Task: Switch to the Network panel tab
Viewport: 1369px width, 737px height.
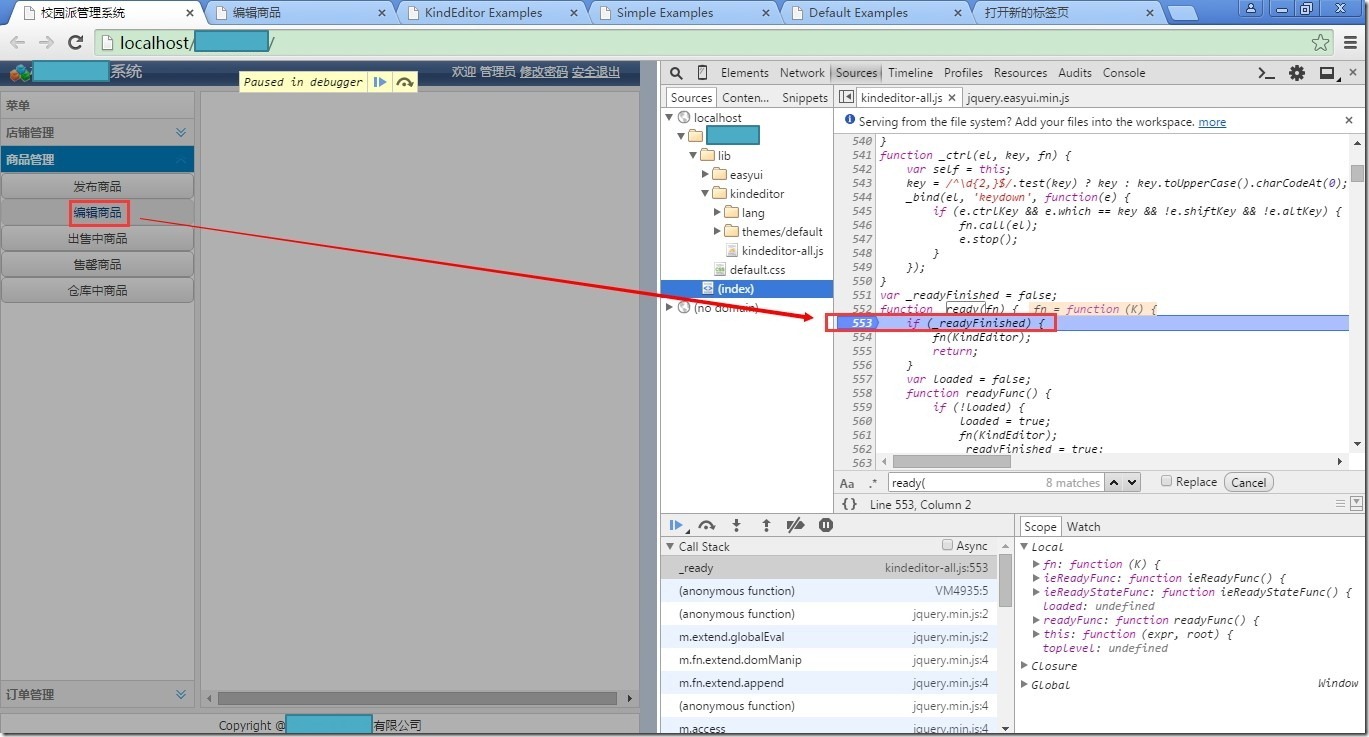Action: (802, 73)
